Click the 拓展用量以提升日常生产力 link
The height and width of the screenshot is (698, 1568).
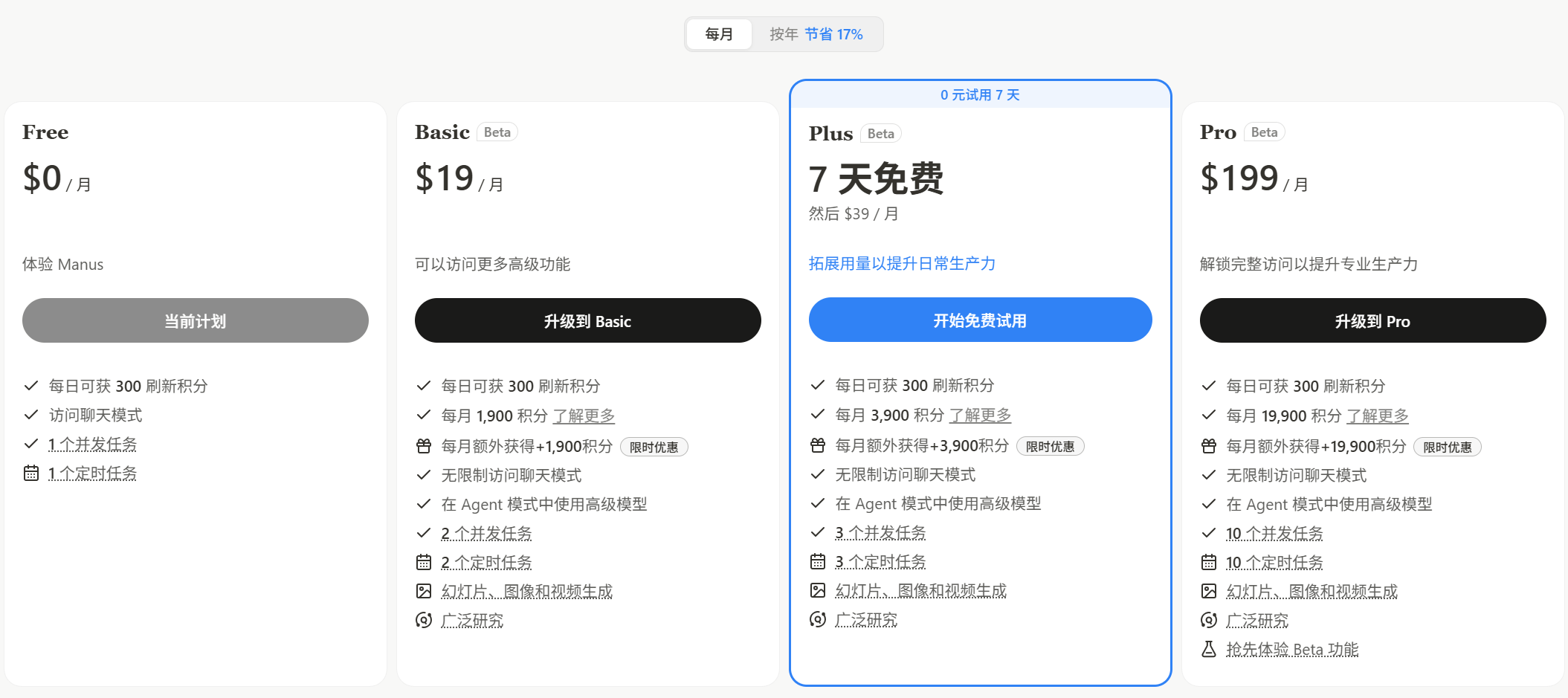902,263
